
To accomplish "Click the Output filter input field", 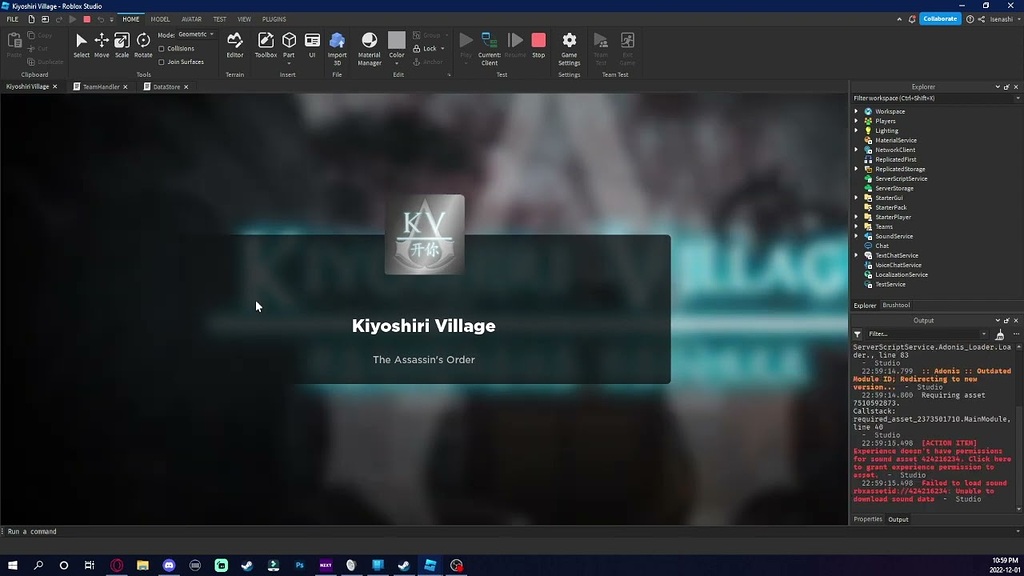I will point(926,334).
